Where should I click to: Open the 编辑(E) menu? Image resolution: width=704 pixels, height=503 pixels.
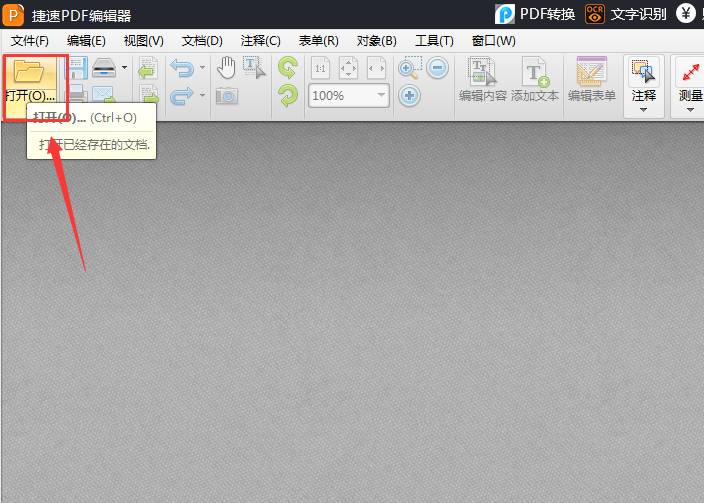click(86, 41)
